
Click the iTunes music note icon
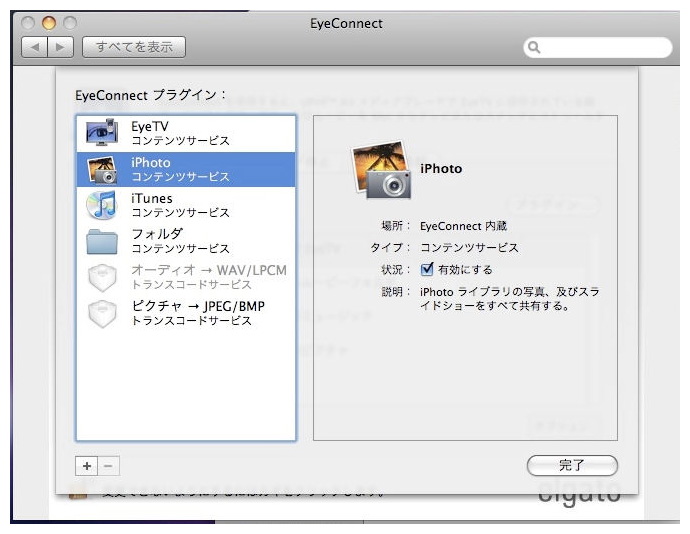coord(103,205)
